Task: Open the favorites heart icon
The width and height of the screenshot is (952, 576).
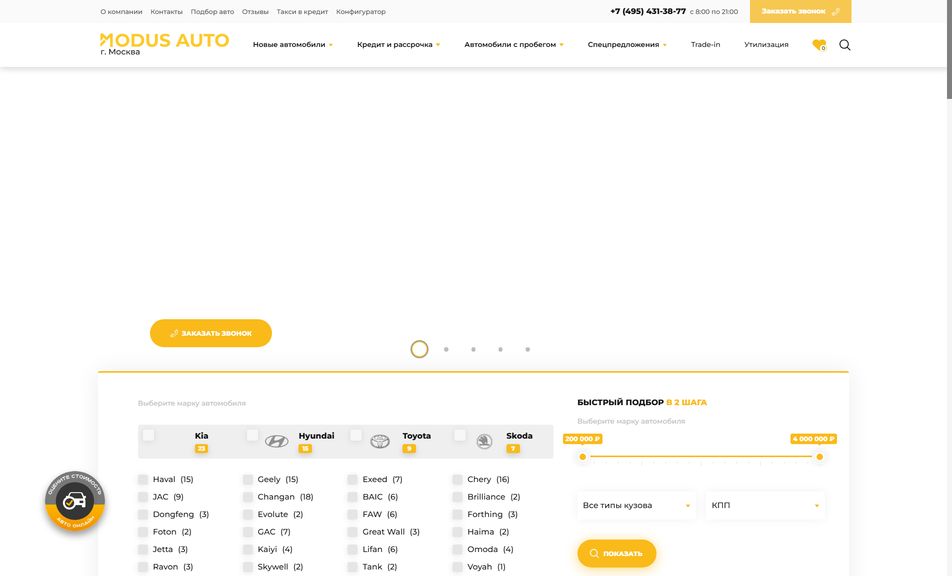Action: [x=819, y=45]
